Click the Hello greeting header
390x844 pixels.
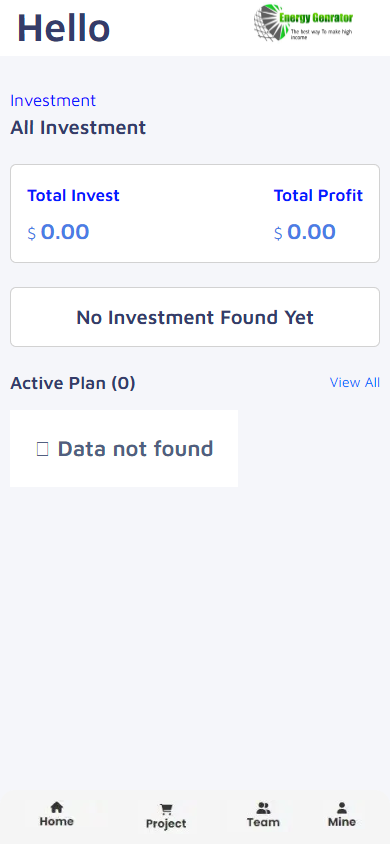63,28
